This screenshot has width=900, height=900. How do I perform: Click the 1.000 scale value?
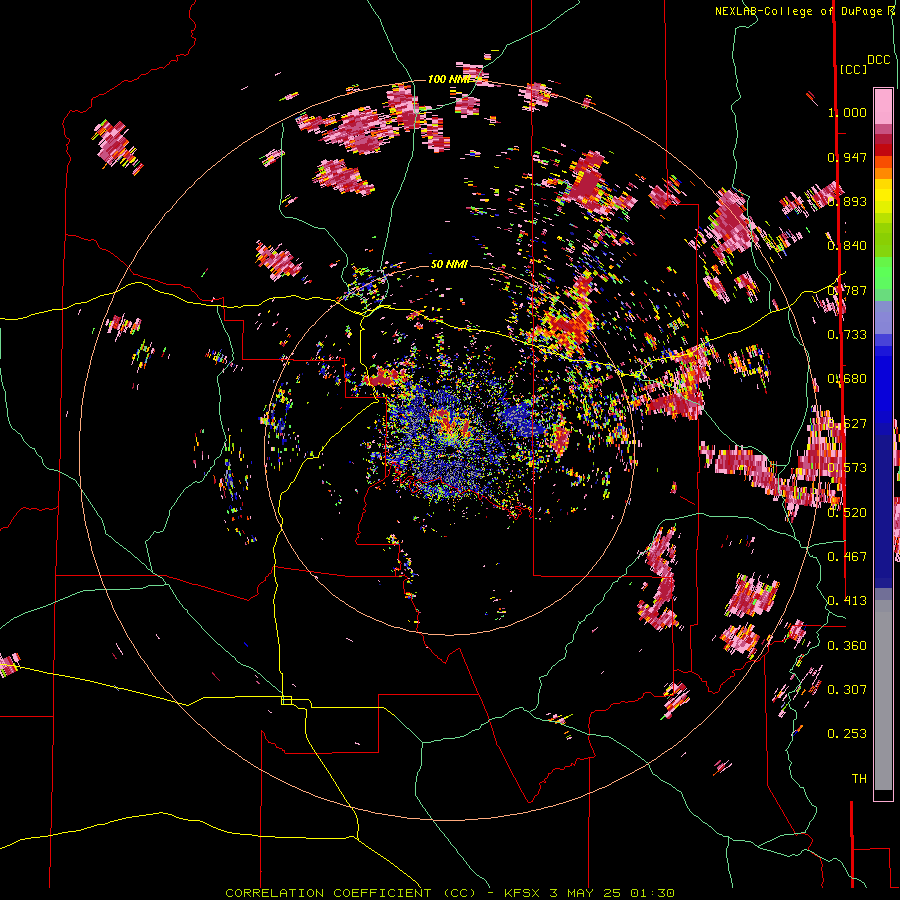click(x=847, y=112)
